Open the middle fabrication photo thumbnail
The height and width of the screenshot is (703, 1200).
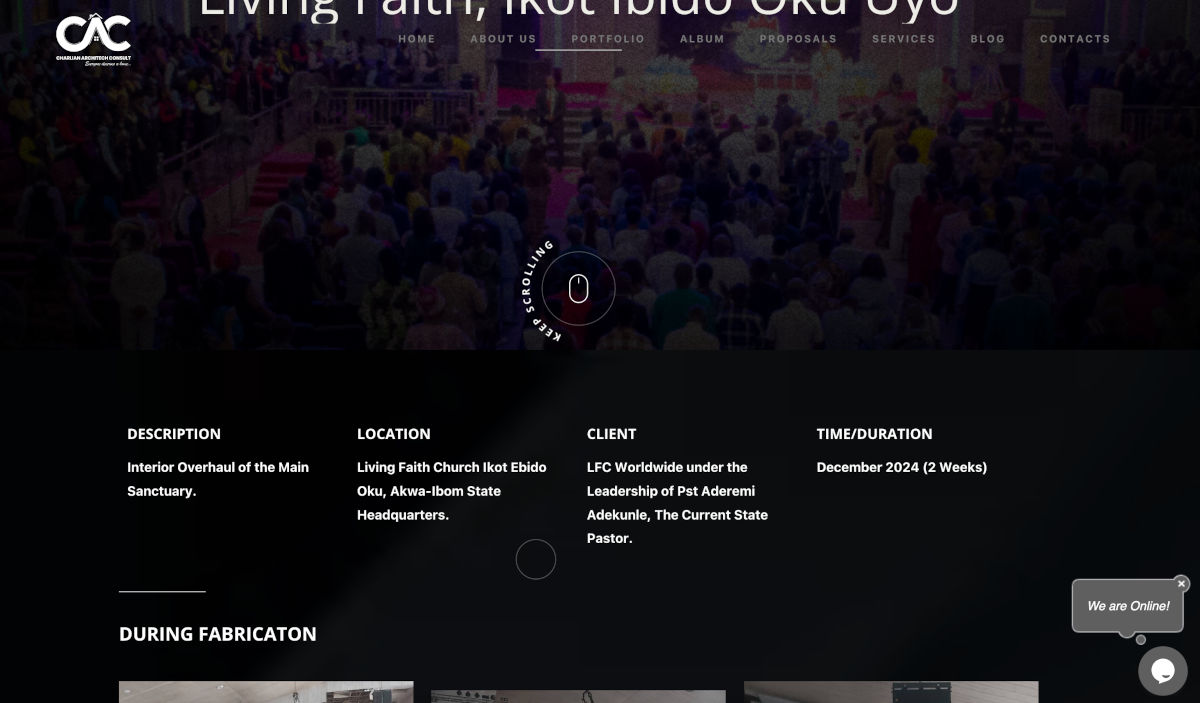[578, 696]
